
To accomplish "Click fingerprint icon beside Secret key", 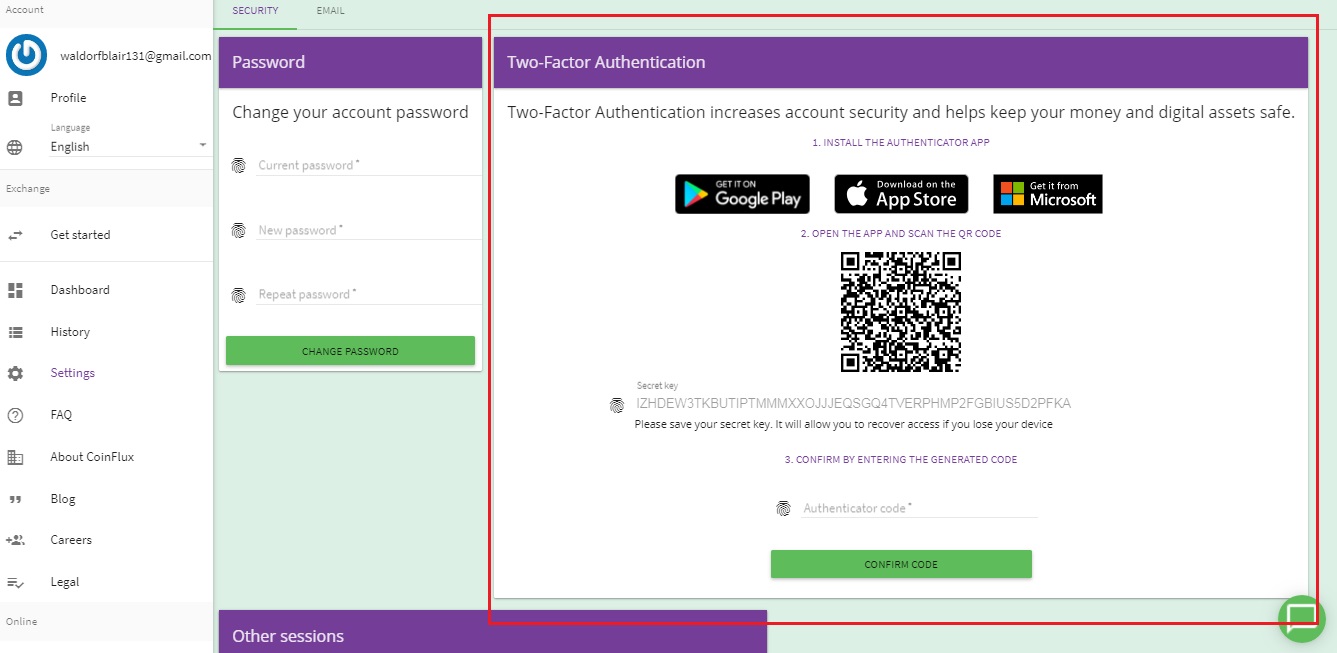I will [x=617, y=405].
